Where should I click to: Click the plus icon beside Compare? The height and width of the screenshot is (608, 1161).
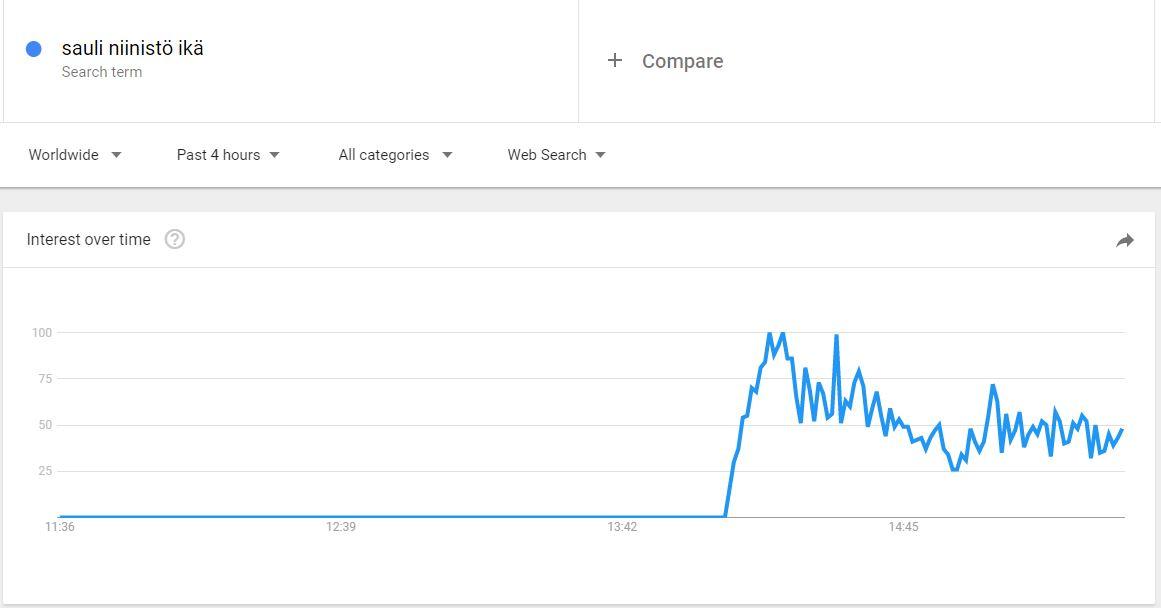pos(615,61)
